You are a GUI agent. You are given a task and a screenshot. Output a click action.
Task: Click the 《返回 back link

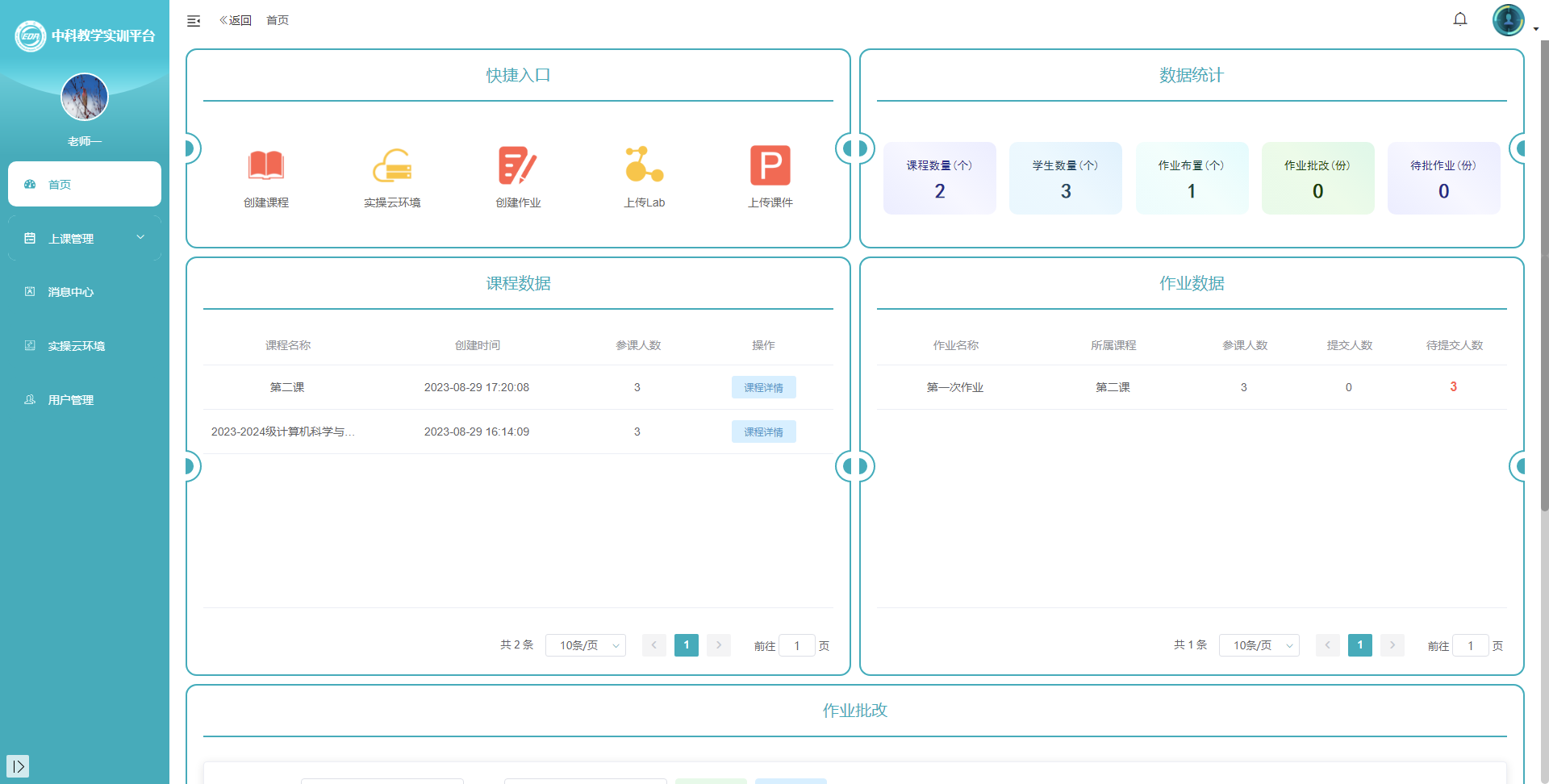[x=235, y=20]
